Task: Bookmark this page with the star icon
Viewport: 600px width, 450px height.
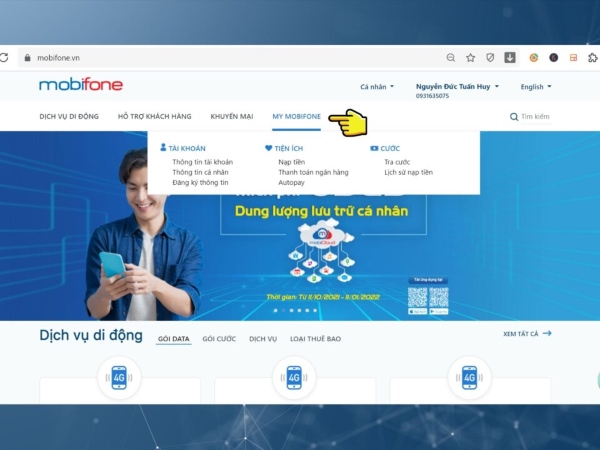Action: [x=470, y=58]
